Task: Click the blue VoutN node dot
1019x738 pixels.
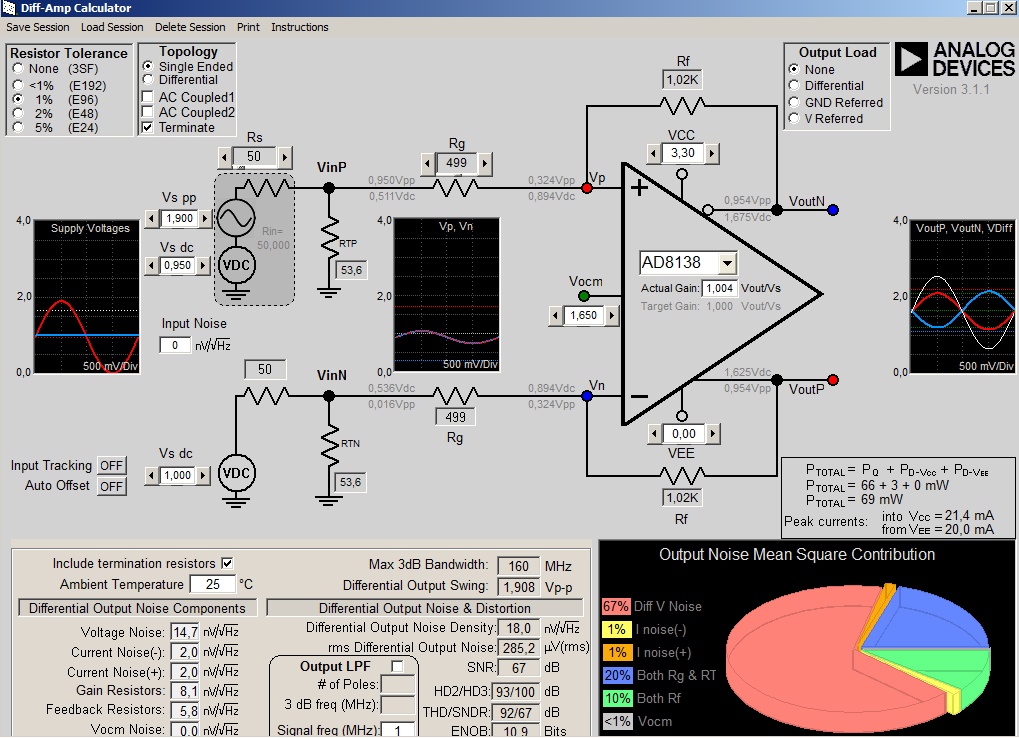Action: [x=833, y=210]
